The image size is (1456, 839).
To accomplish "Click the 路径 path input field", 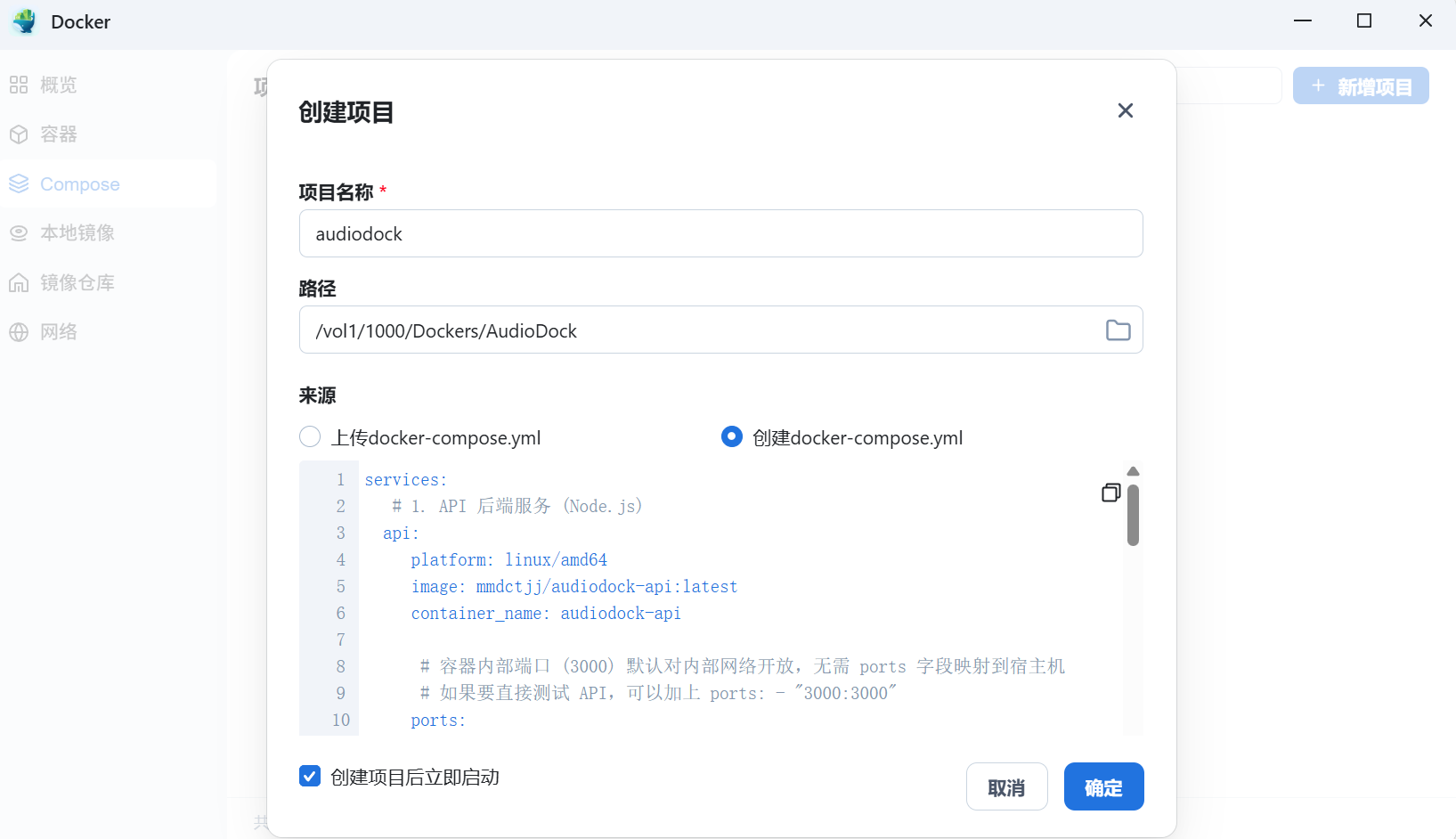I will [x=721, y=330].
